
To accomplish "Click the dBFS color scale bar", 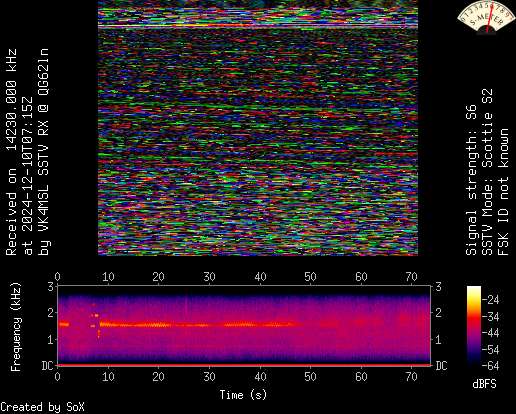I will point(474,326).
